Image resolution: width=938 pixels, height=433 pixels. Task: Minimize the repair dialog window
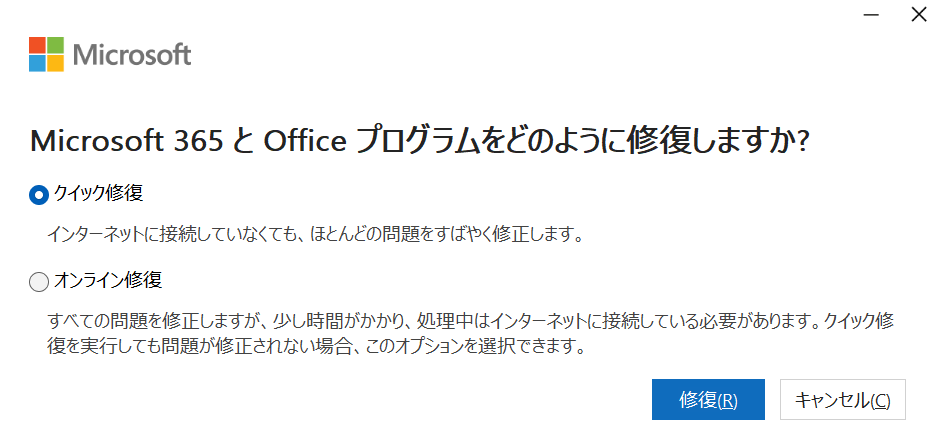tap(872, 15)
